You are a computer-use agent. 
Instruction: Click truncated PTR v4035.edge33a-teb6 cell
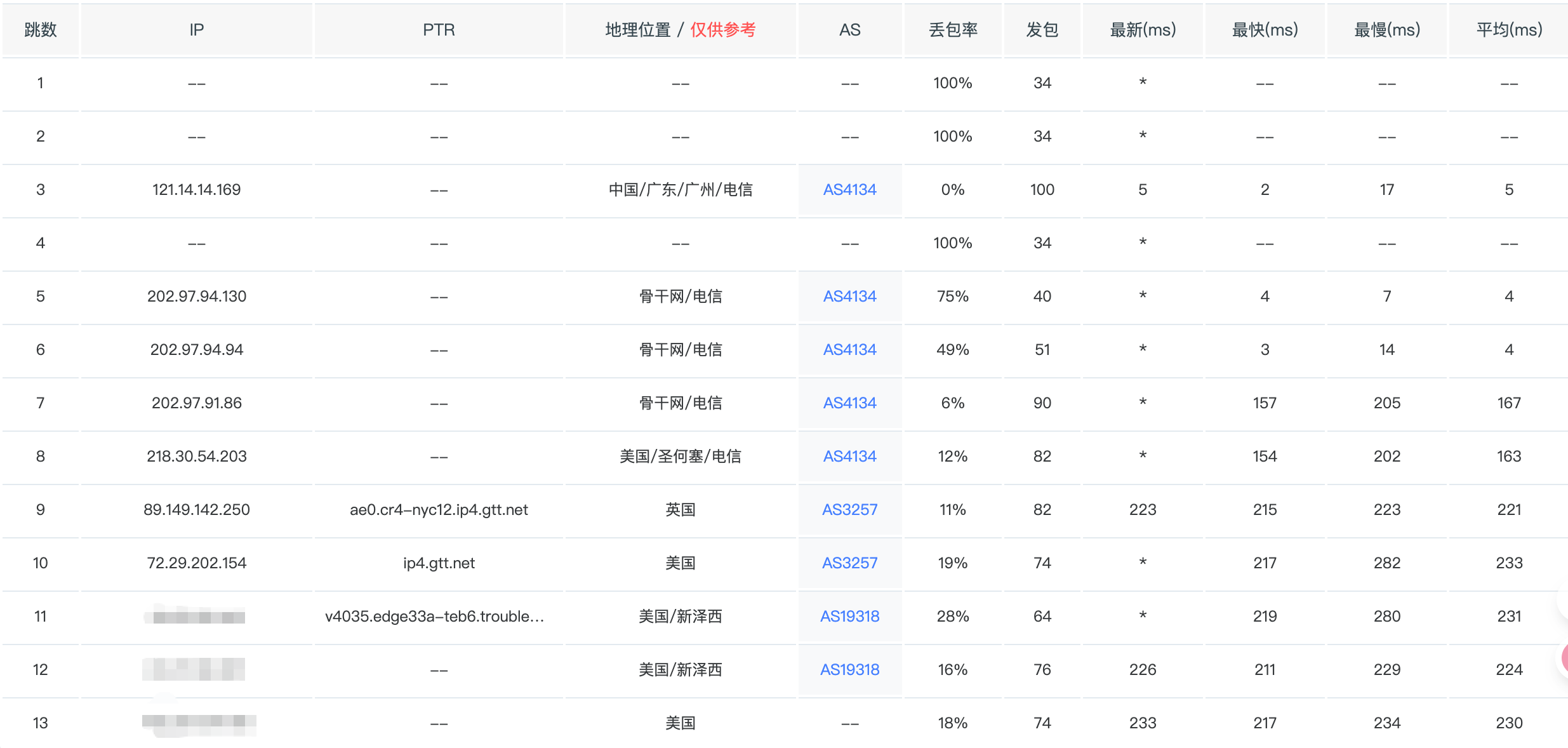434,617
